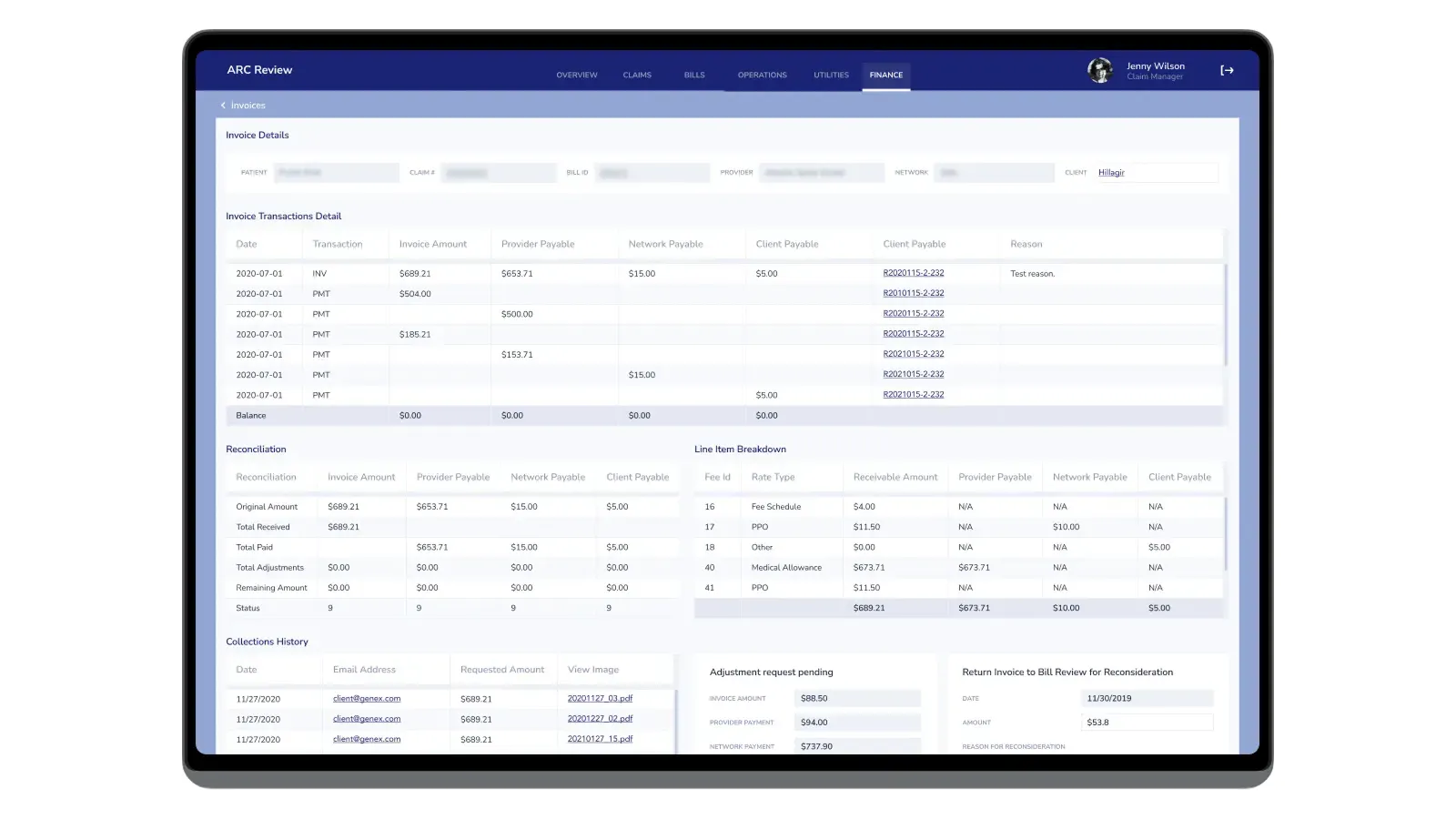The image size is (1456, 819).
Task: Open the 20201127_03.pdf image link
Action: (600, 699)
